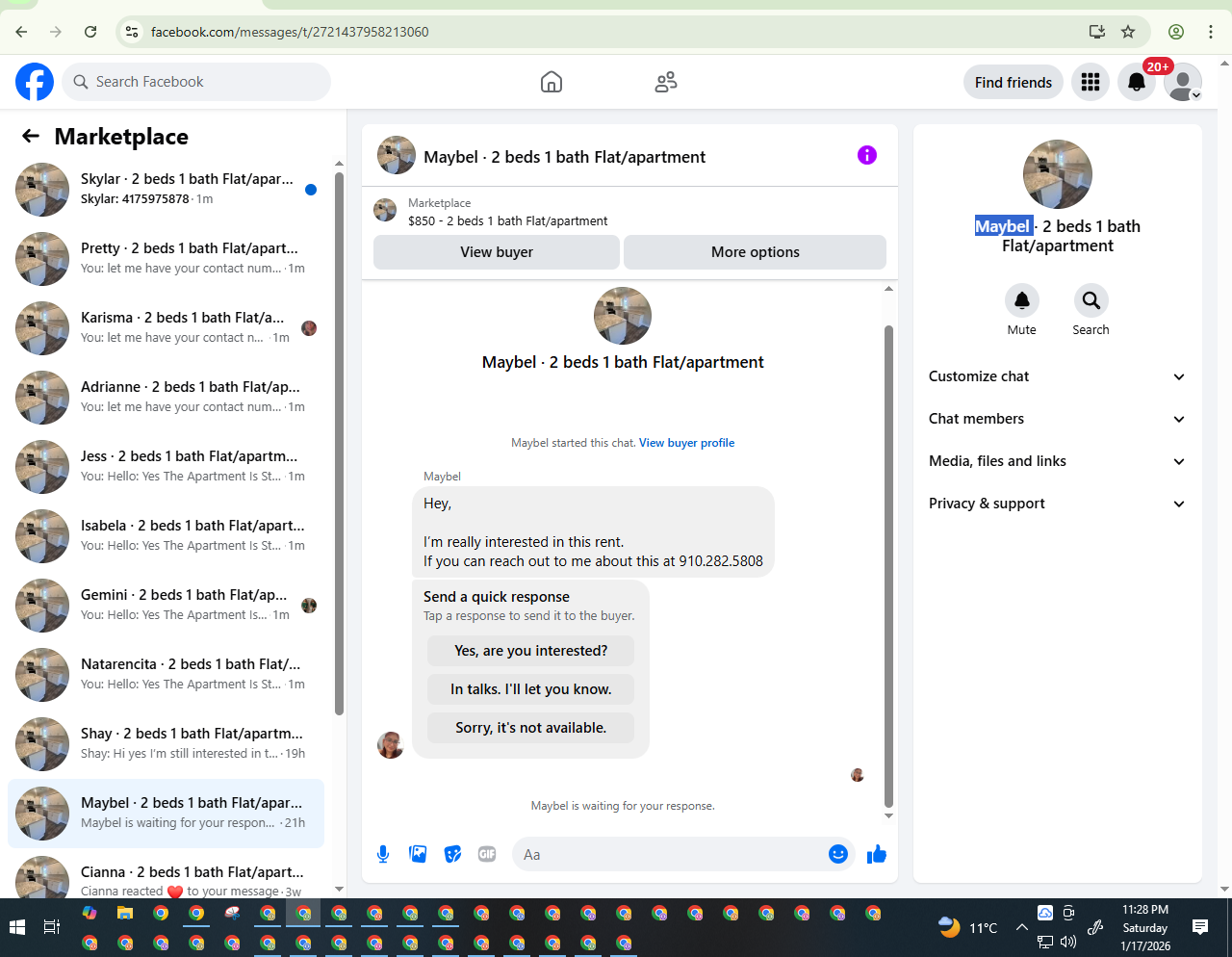Open the account profile avatar menu
Image resolution: width=1232 pixels, height=957 pixels.
coord(1183,82)
